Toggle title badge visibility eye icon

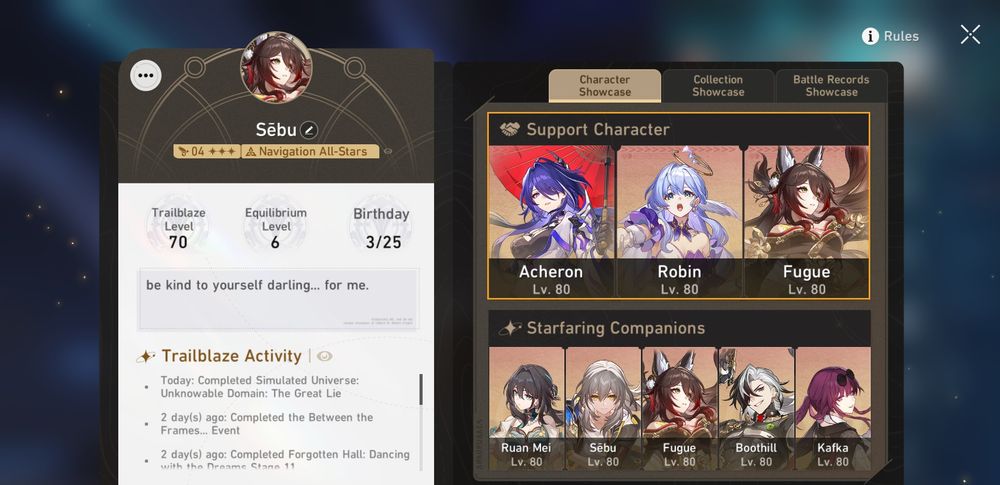388,151
